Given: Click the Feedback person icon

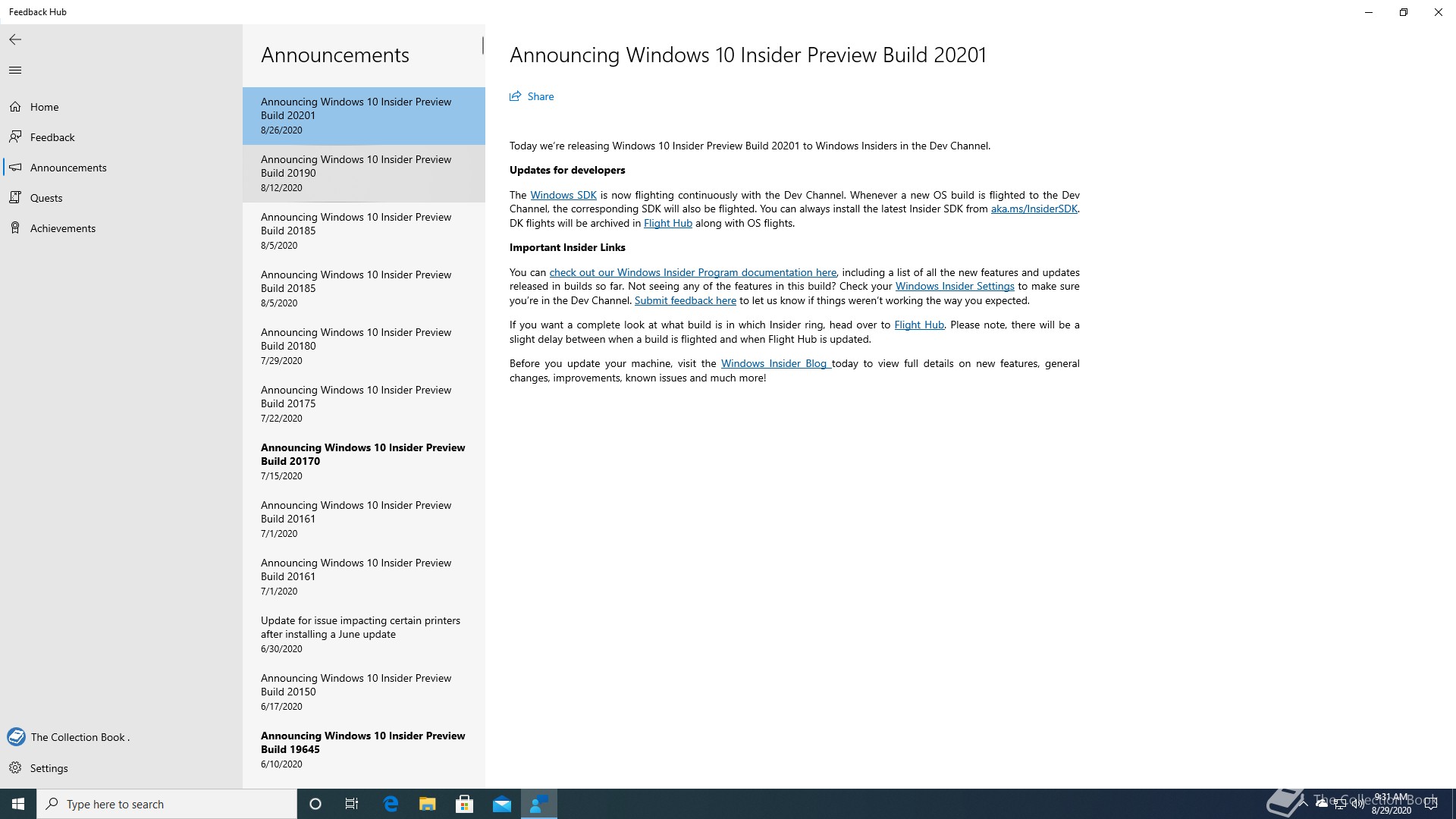Looking at the screenshot, I should pos(15,137).
